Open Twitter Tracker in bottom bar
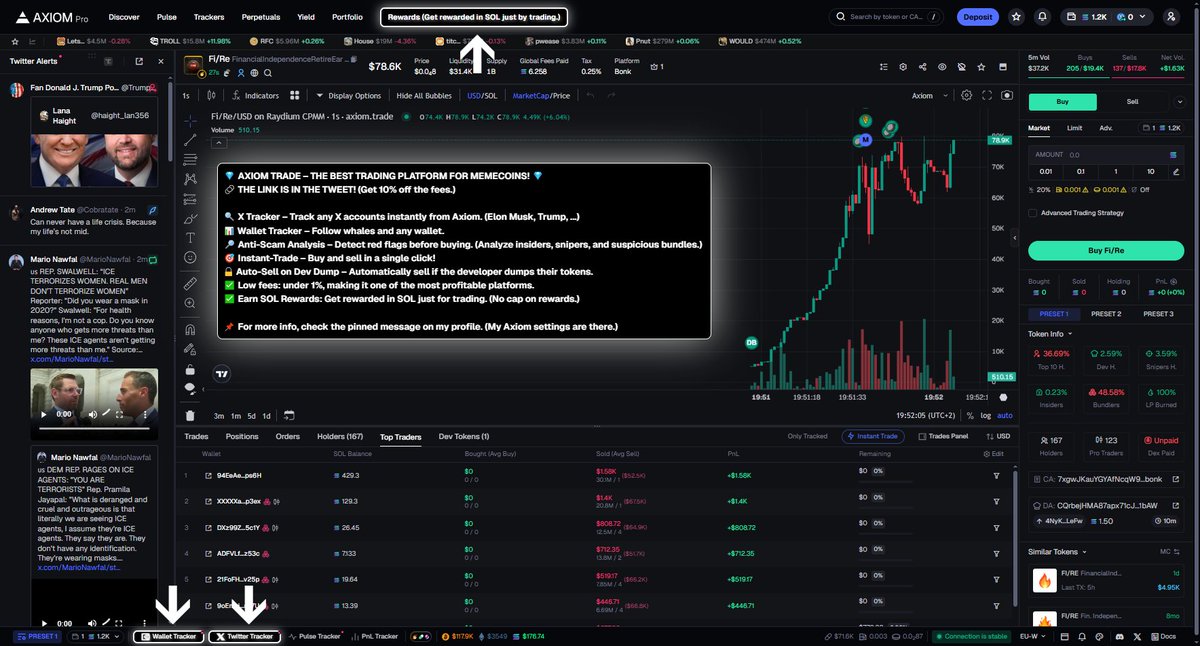Viewport: 1200px width, 646px height. 244,636
